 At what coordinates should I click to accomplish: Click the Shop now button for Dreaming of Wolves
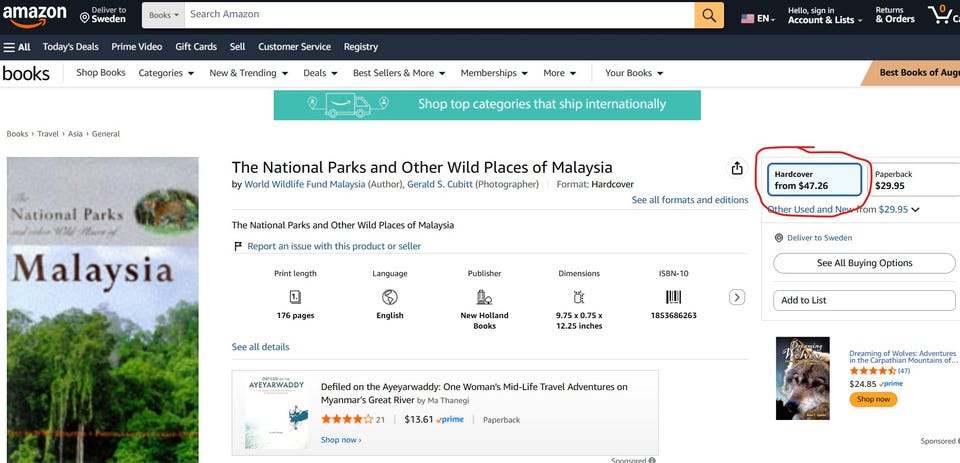pyautogui.click(x=873, y=399)
